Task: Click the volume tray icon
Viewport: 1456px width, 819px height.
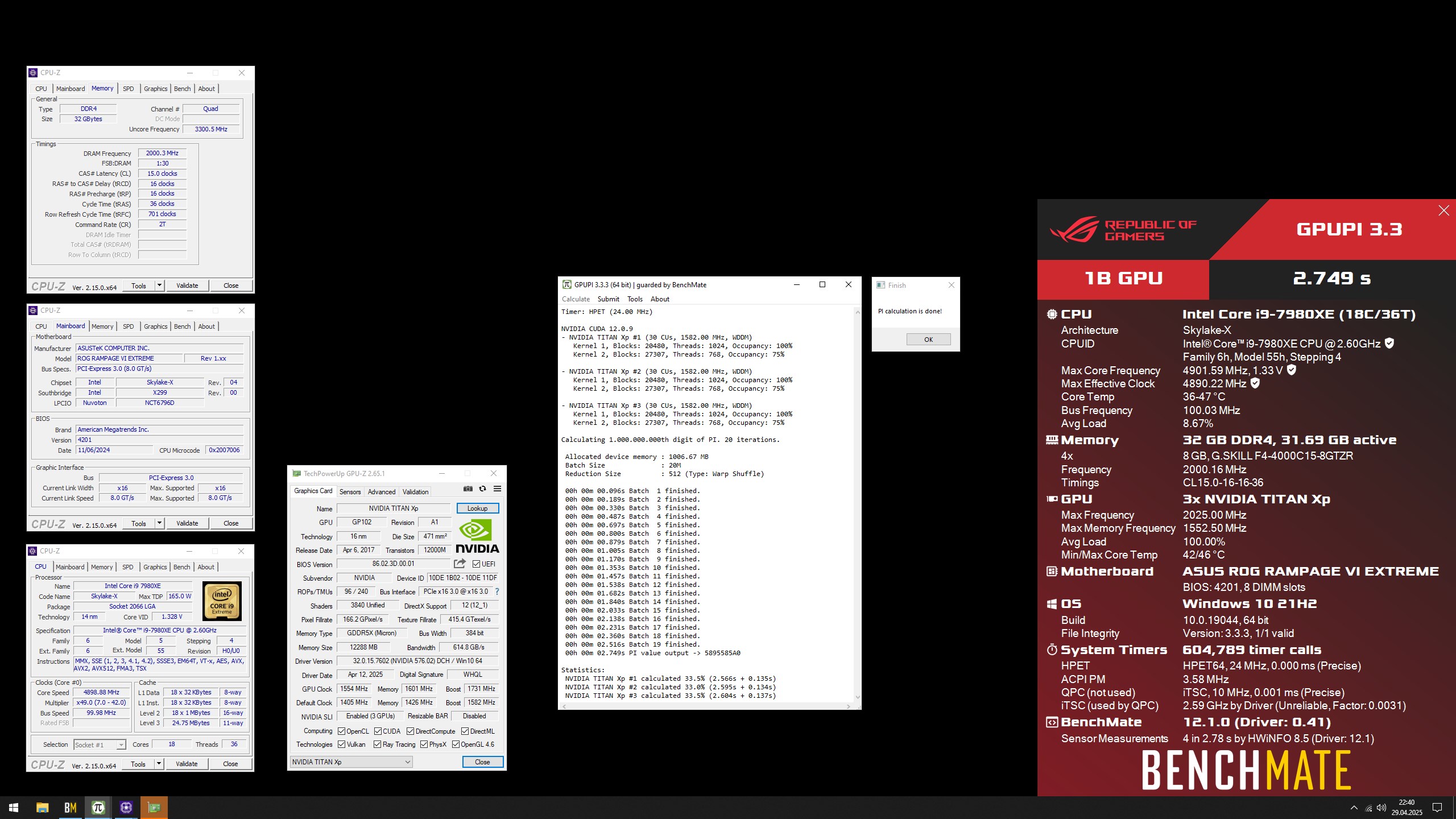Action: [1381, 808]
